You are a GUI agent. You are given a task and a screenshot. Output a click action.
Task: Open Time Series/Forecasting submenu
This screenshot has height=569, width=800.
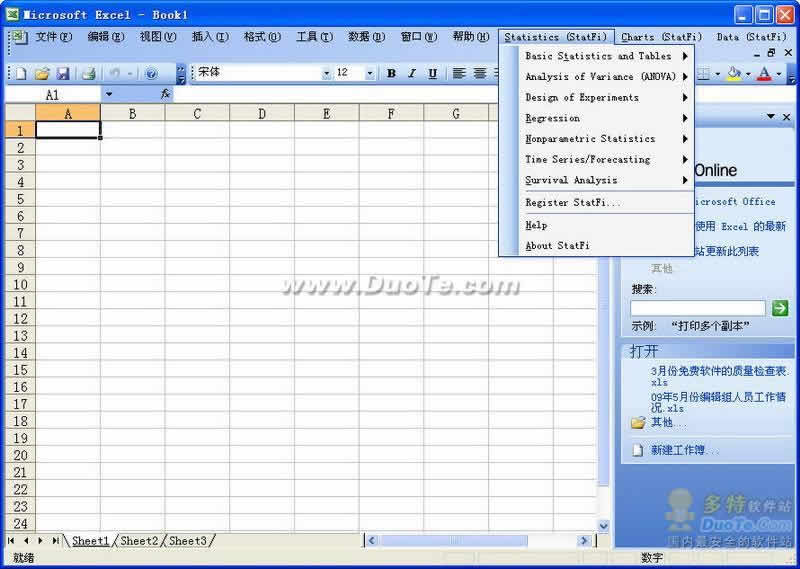click(605, 159)
